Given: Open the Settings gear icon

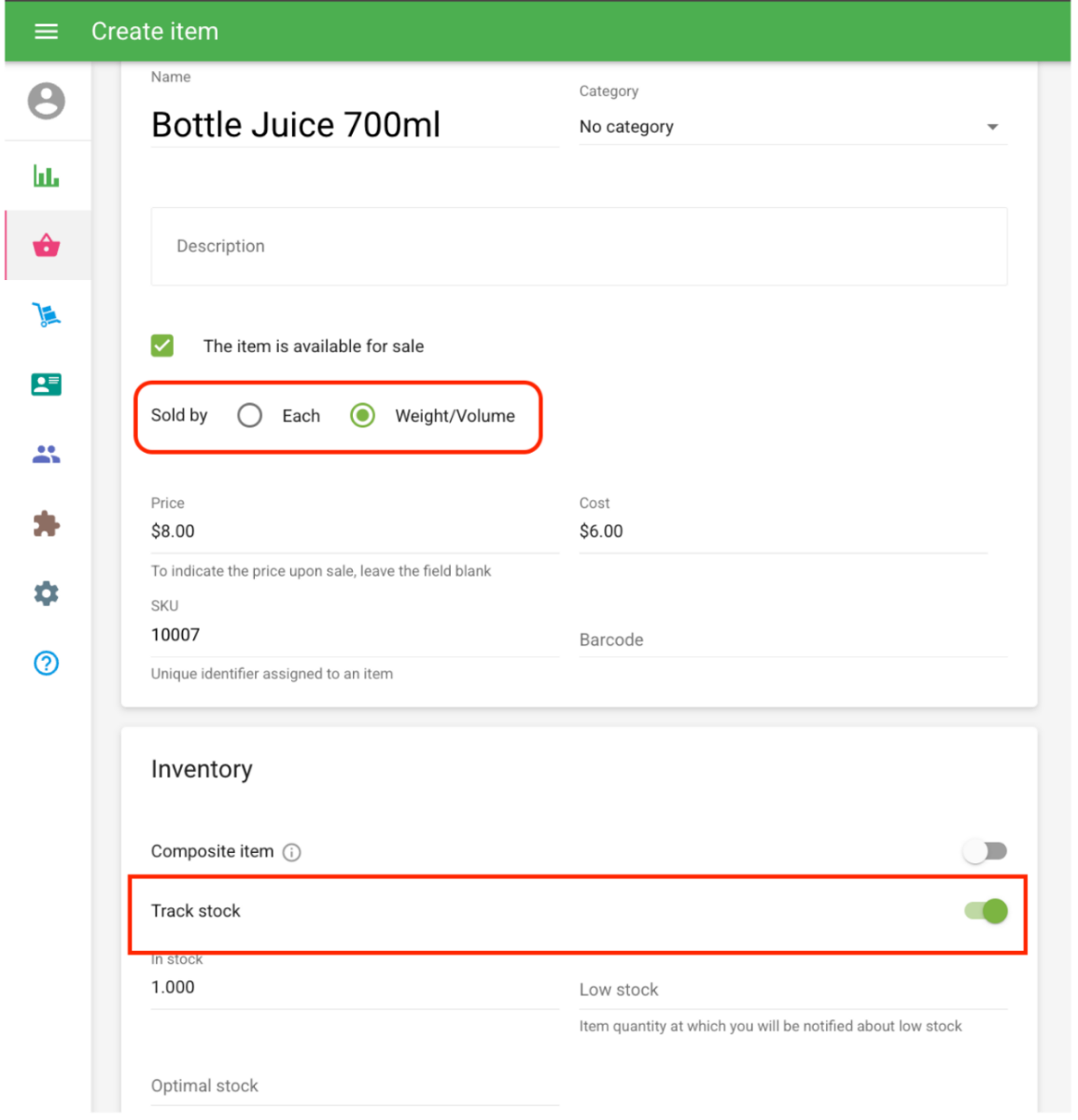Looking at the screenshot, I should 46,594.
